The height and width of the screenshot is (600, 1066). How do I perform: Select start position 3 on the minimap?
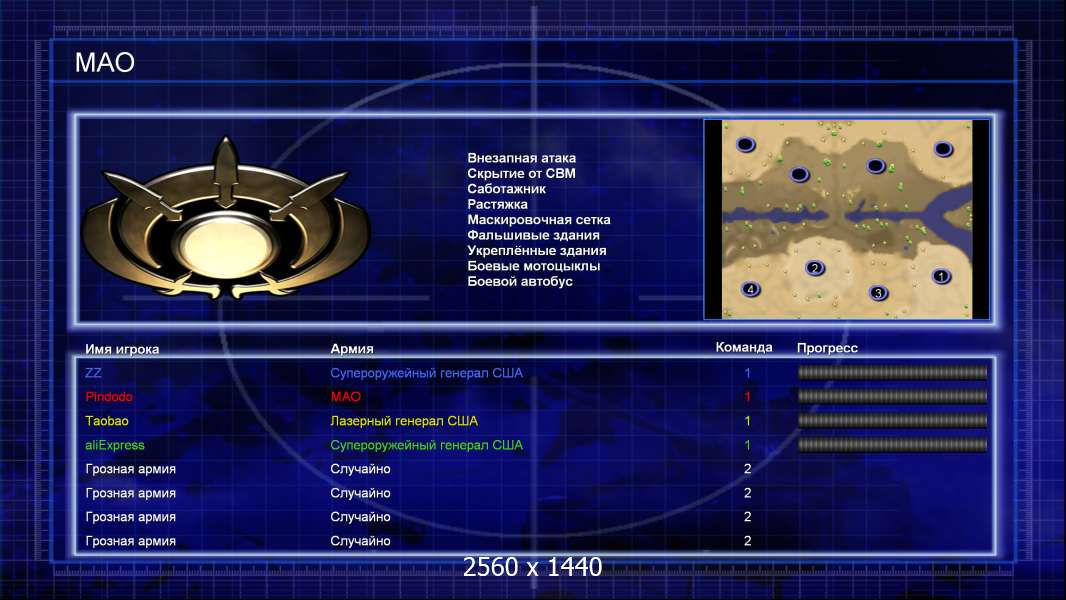[x=878, y=293]
